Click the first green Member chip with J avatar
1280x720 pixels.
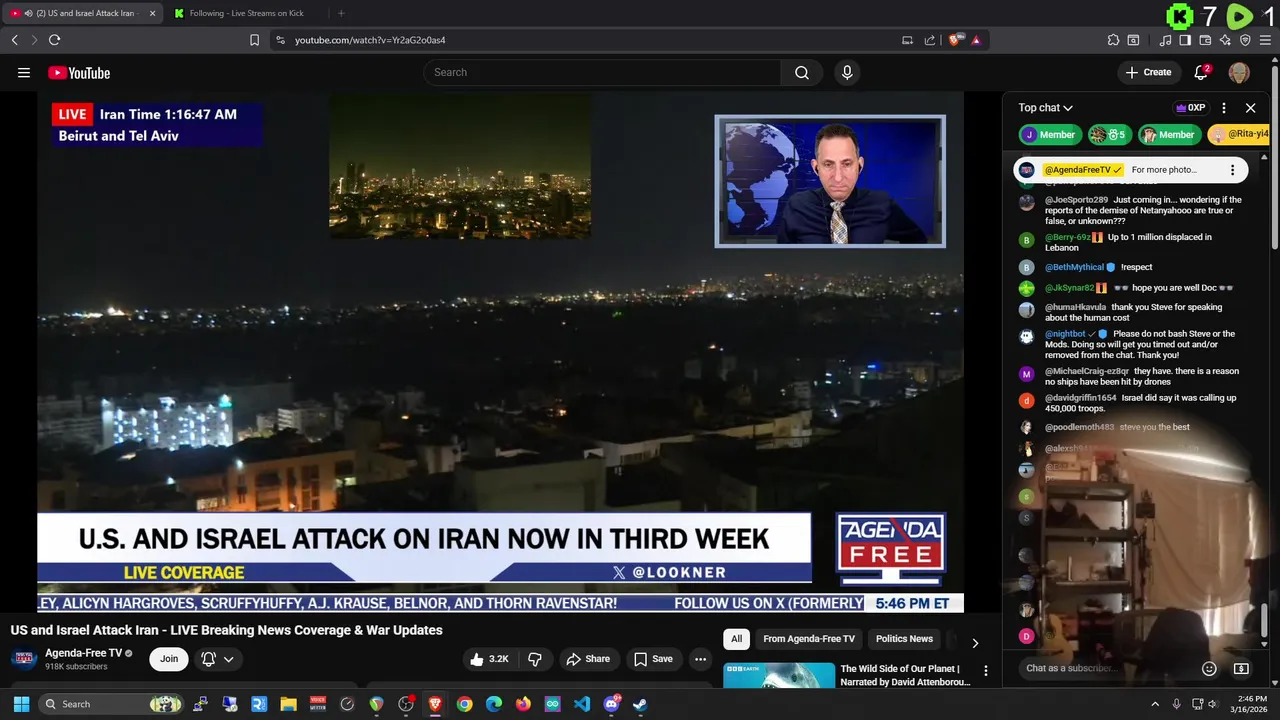[x=1050, y=134]
